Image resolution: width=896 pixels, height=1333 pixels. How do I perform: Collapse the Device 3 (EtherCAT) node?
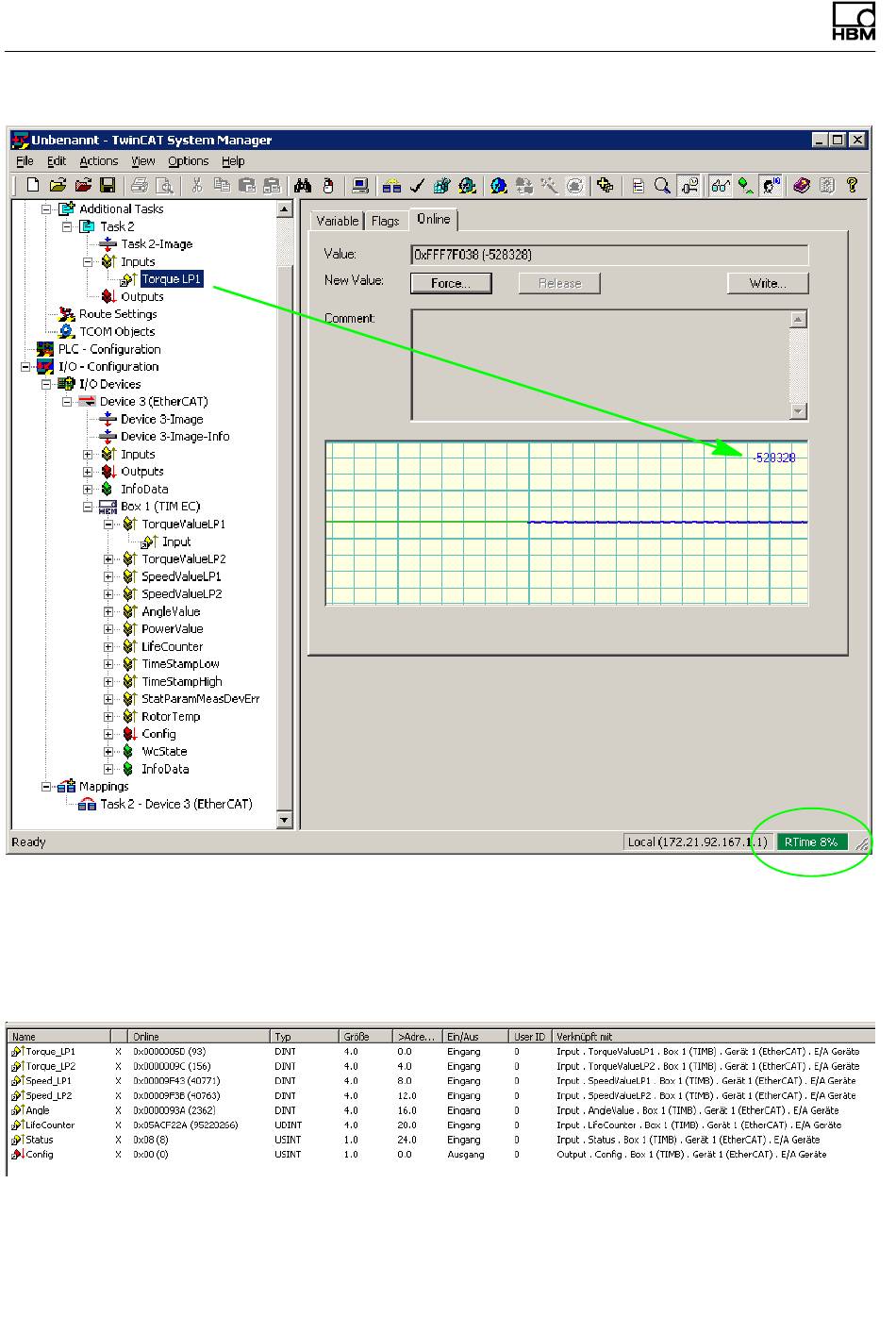[67, 402]
